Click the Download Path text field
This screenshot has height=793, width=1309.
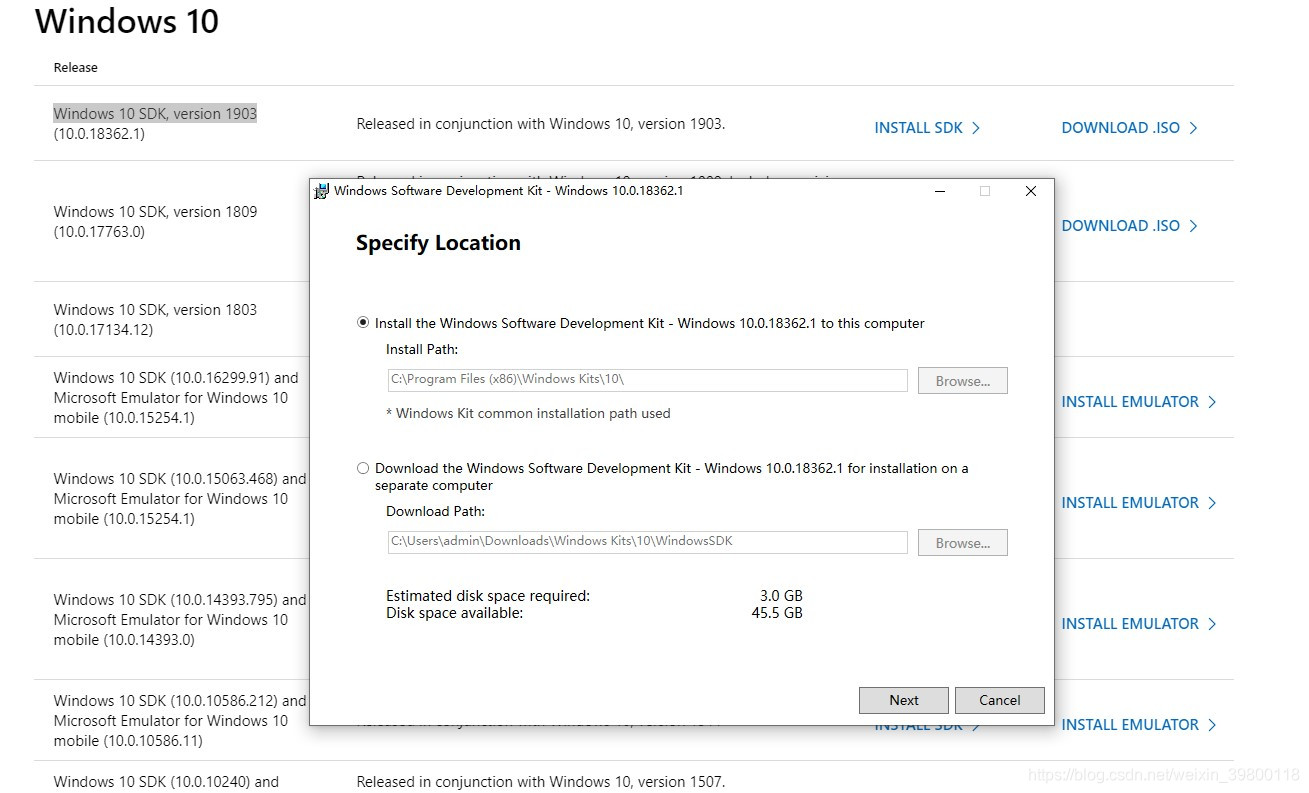[x=647, y=542]
